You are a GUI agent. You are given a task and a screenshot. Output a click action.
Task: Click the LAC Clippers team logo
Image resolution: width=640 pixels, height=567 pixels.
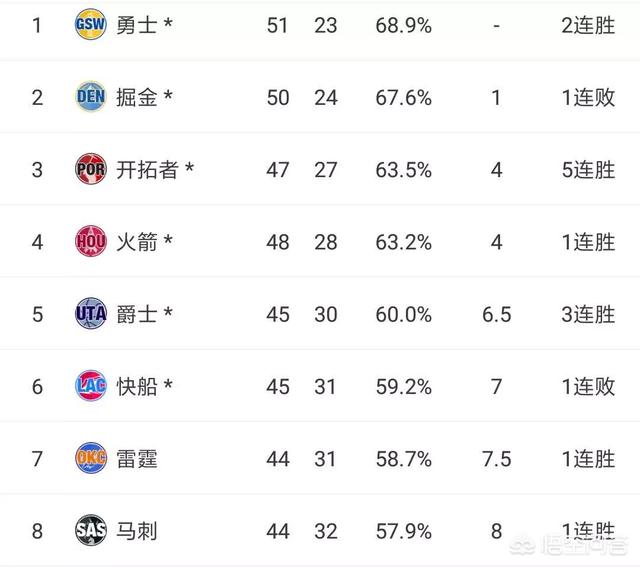tap(91, 385)
